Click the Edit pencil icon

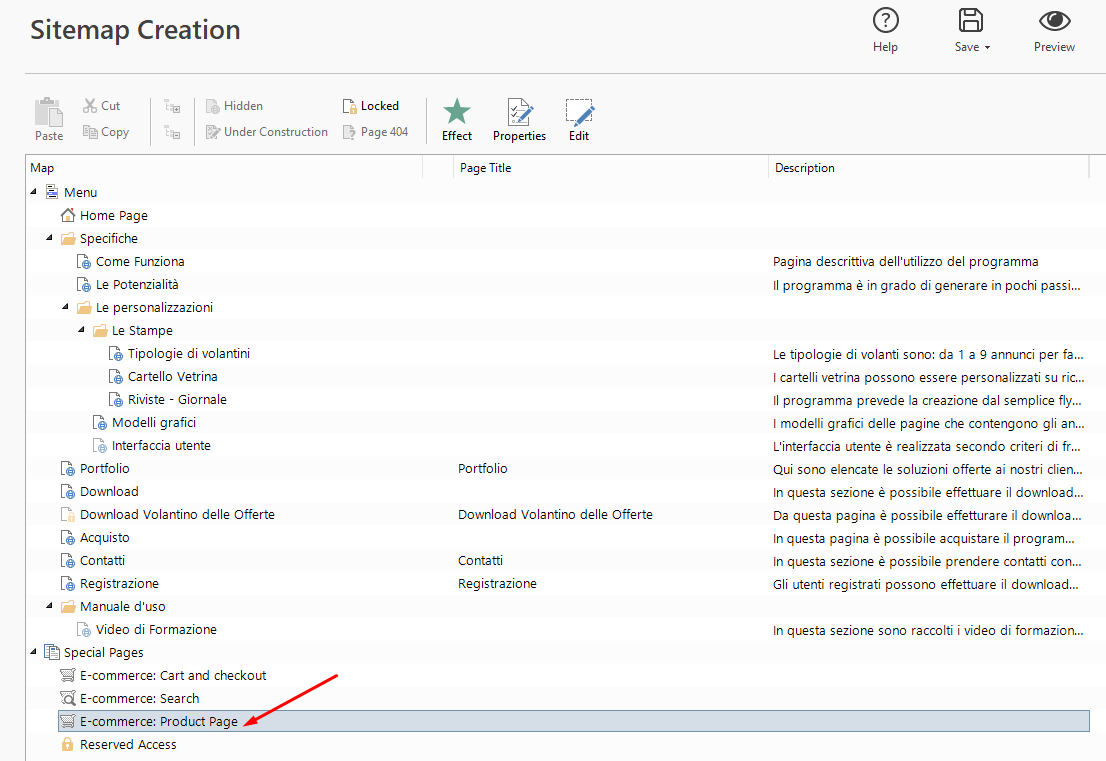click(579, 112)
